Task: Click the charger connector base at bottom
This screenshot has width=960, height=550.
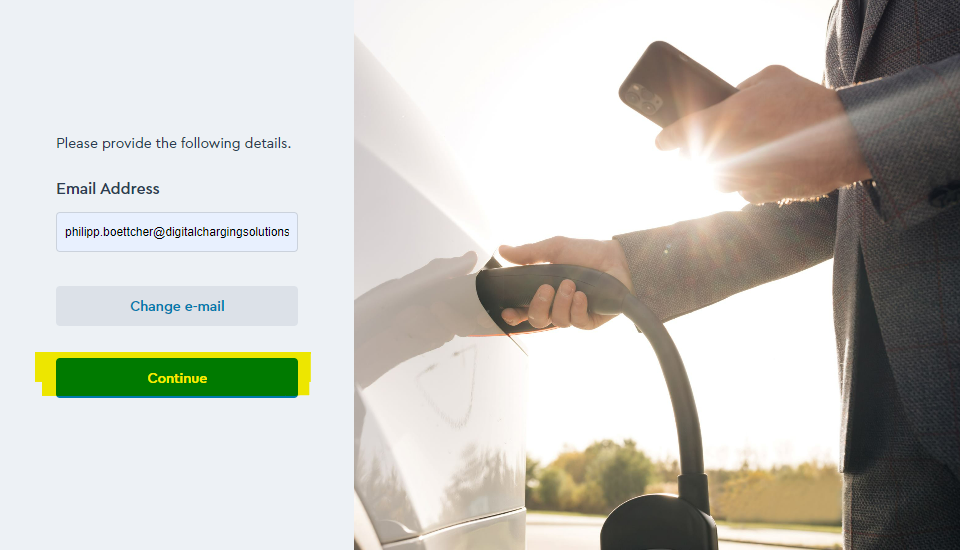Action: 658,522
